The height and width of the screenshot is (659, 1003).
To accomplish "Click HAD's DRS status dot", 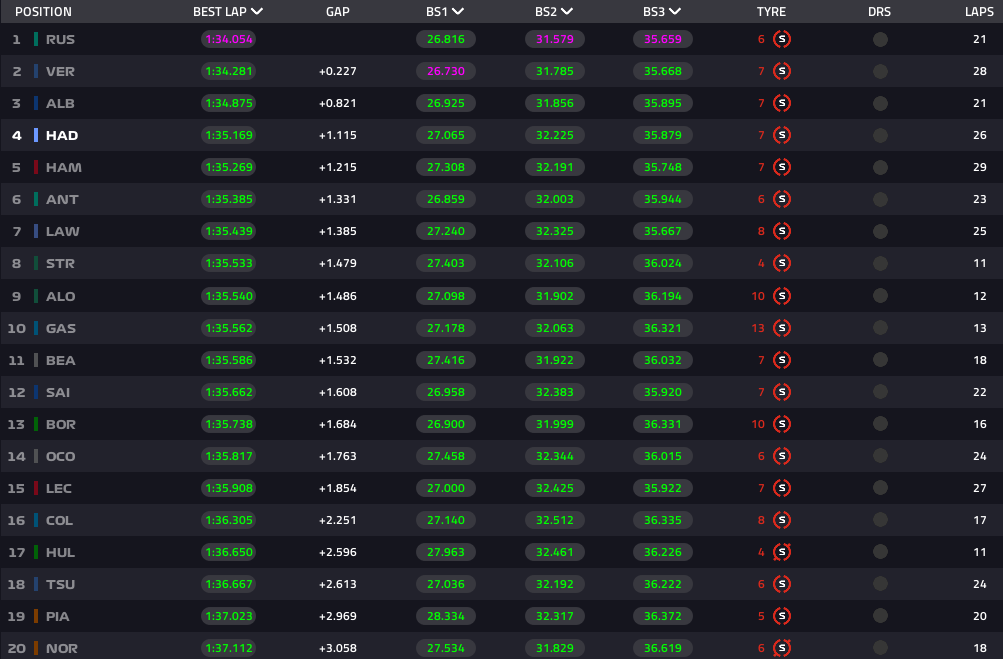I will click(880, 136).
